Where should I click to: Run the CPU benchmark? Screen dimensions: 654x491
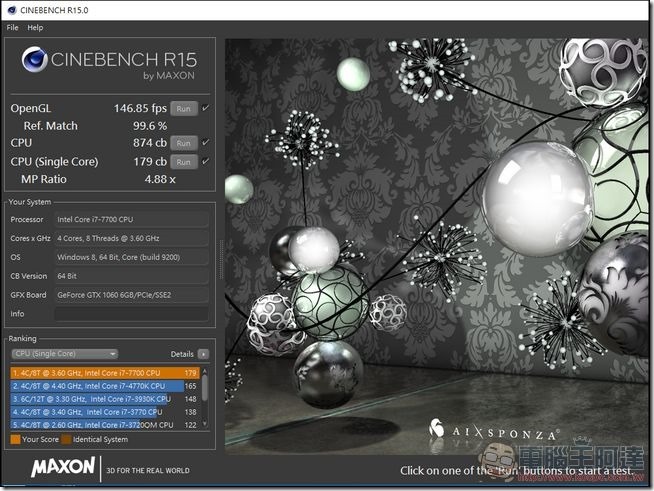[x=184, y=143]
